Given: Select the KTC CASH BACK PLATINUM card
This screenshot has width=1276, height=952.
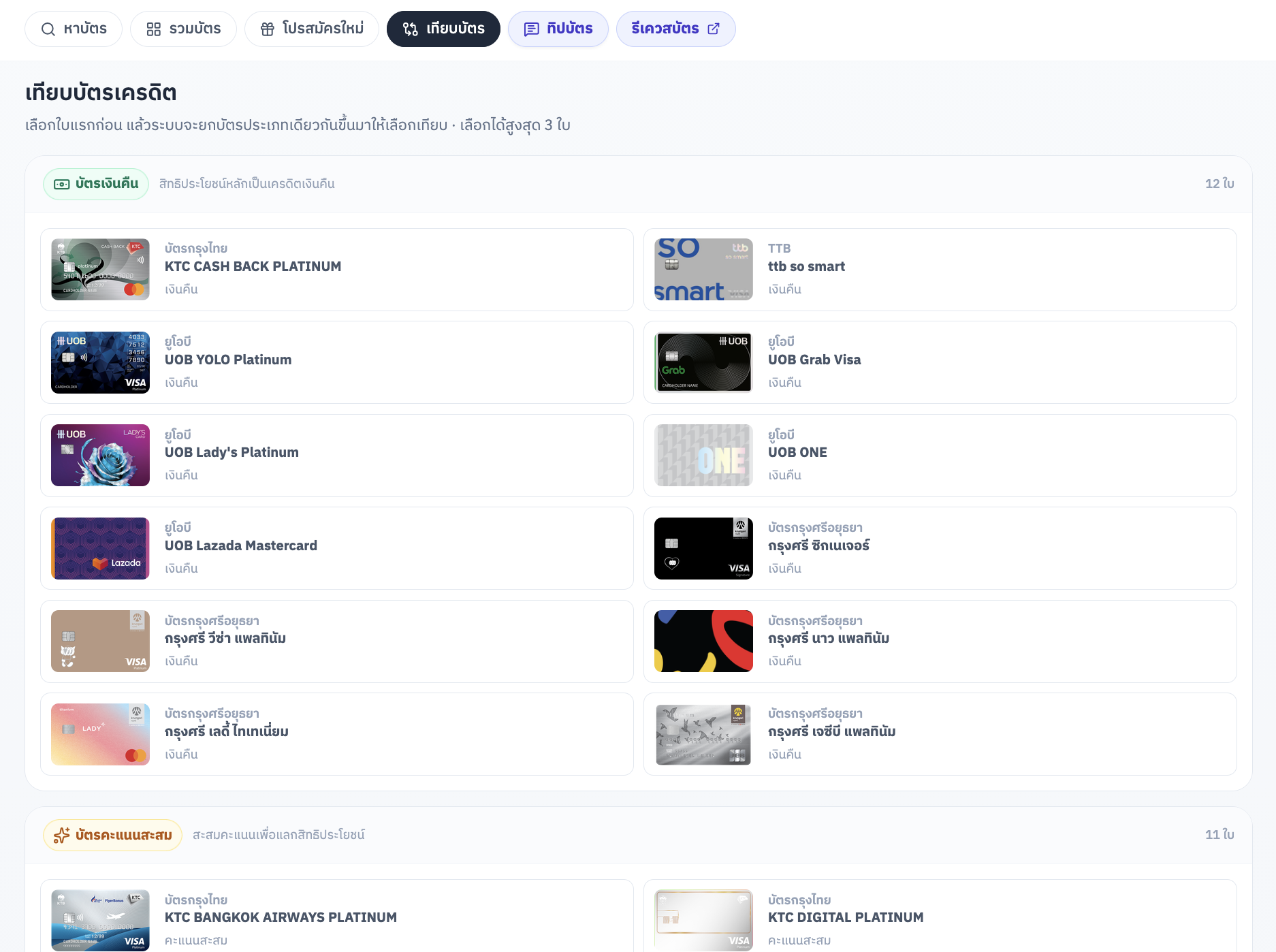Looking at the screenshot, I should point(337,270).
